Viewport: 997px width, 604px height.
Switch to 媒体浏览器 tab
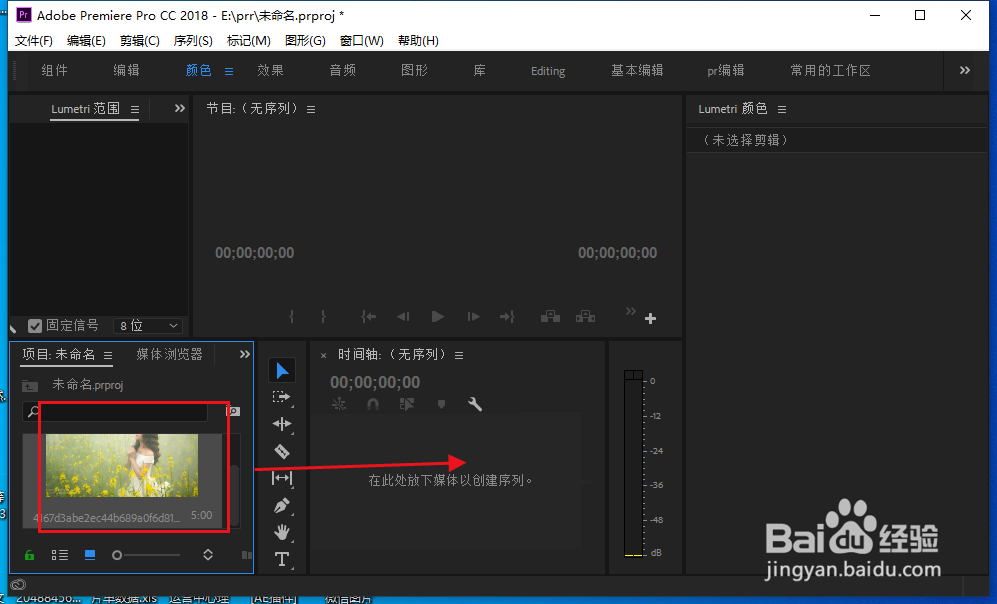coord(169,354)
